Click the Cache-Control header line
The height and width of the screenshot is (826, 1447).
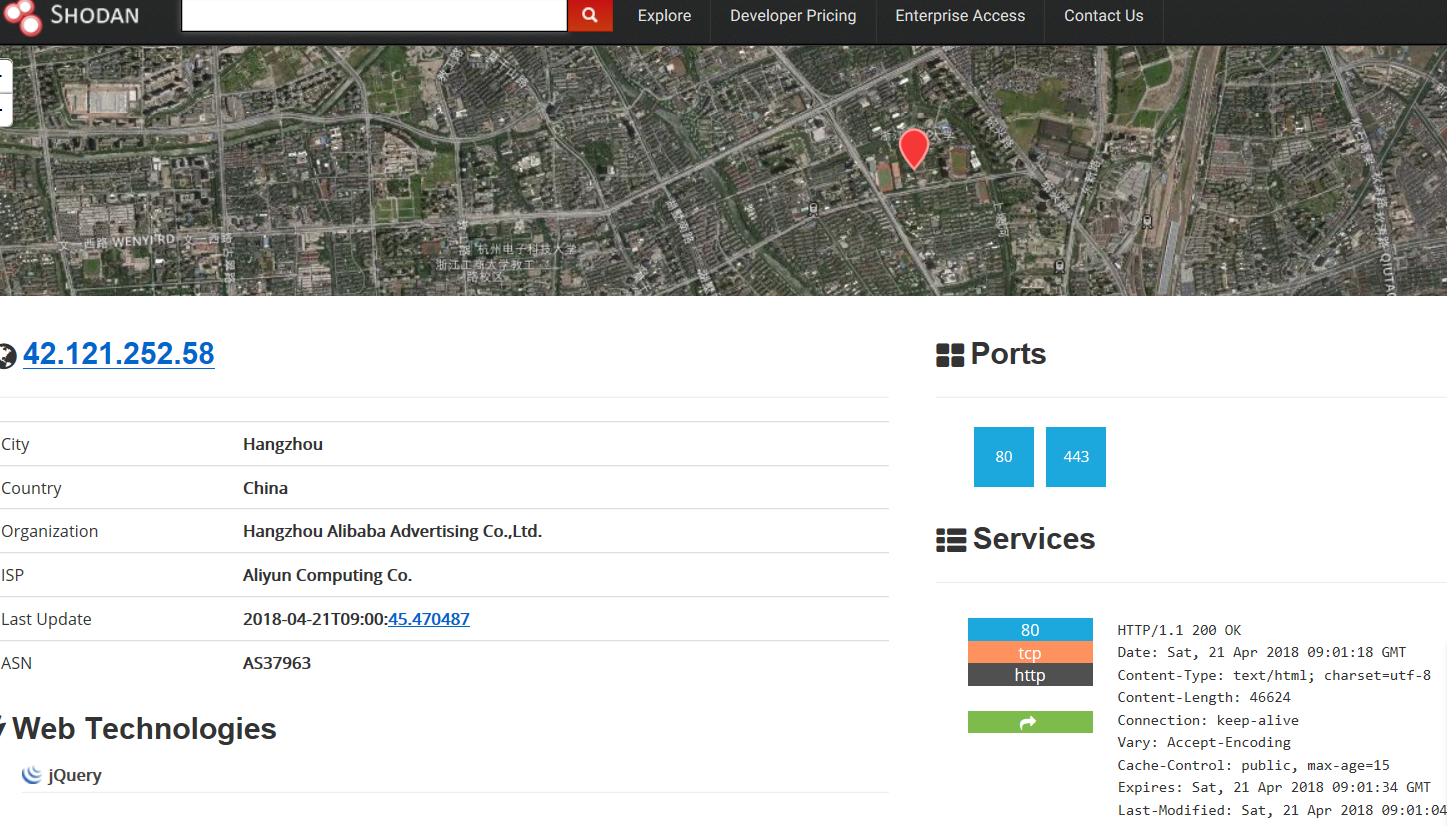pos(1253,765)
